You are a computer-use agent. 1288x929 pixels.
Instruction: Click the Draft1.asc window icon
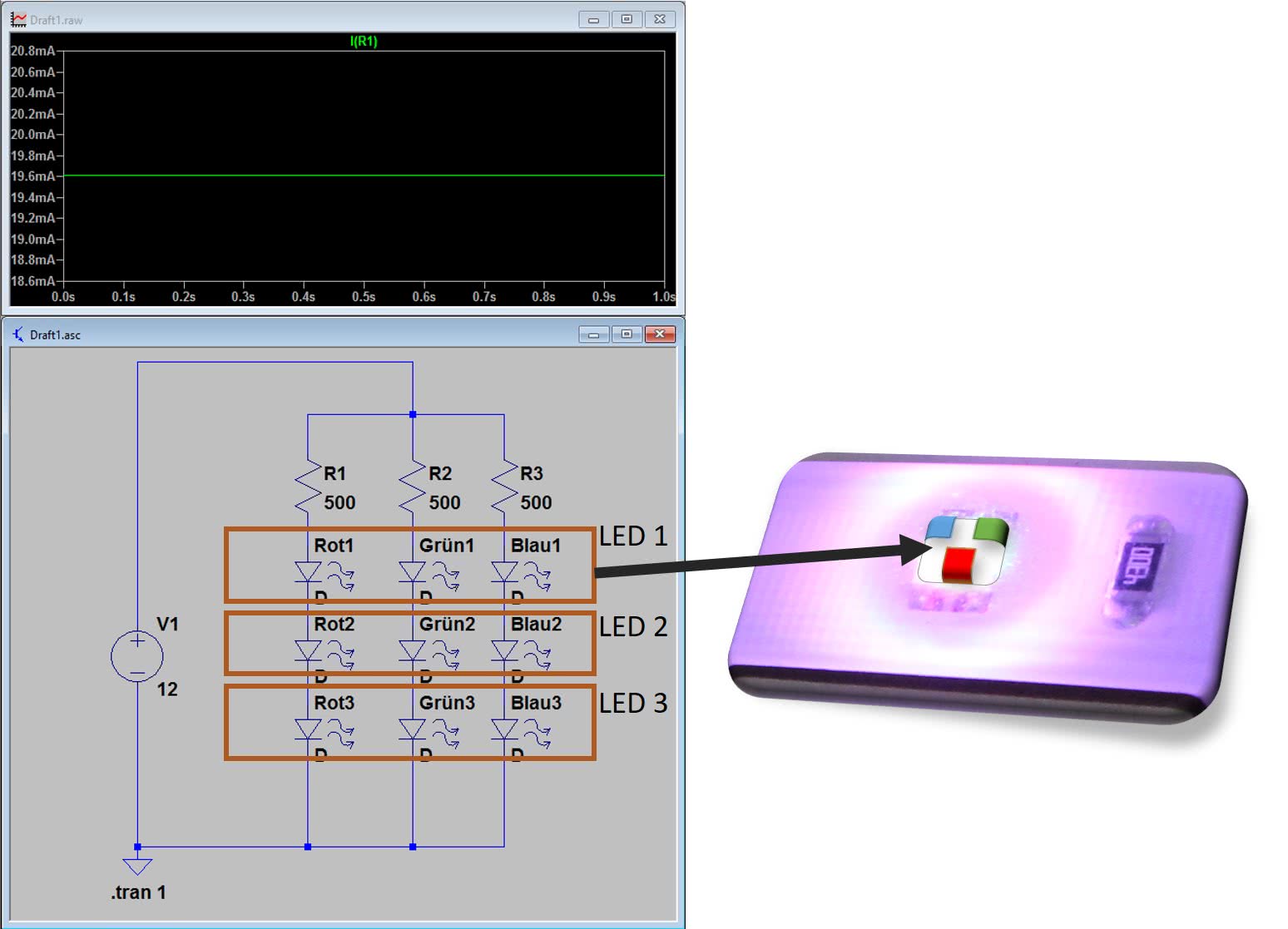(x=18, y=334)
